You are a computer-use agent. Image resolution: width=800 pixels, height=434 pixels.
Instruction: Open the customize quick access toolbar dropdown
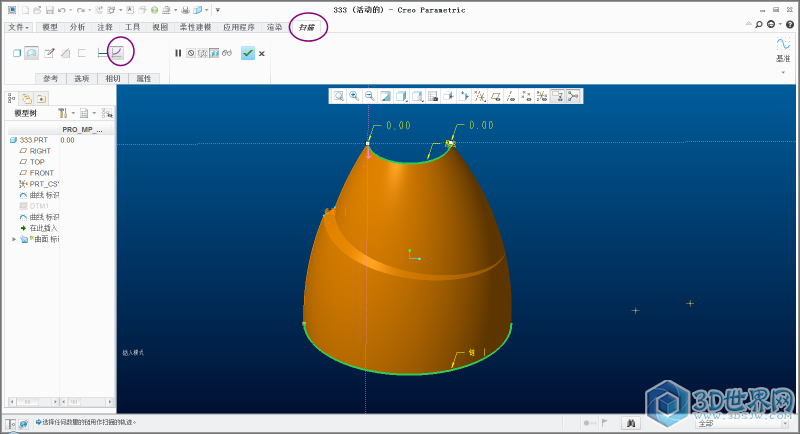click(217, 10)
